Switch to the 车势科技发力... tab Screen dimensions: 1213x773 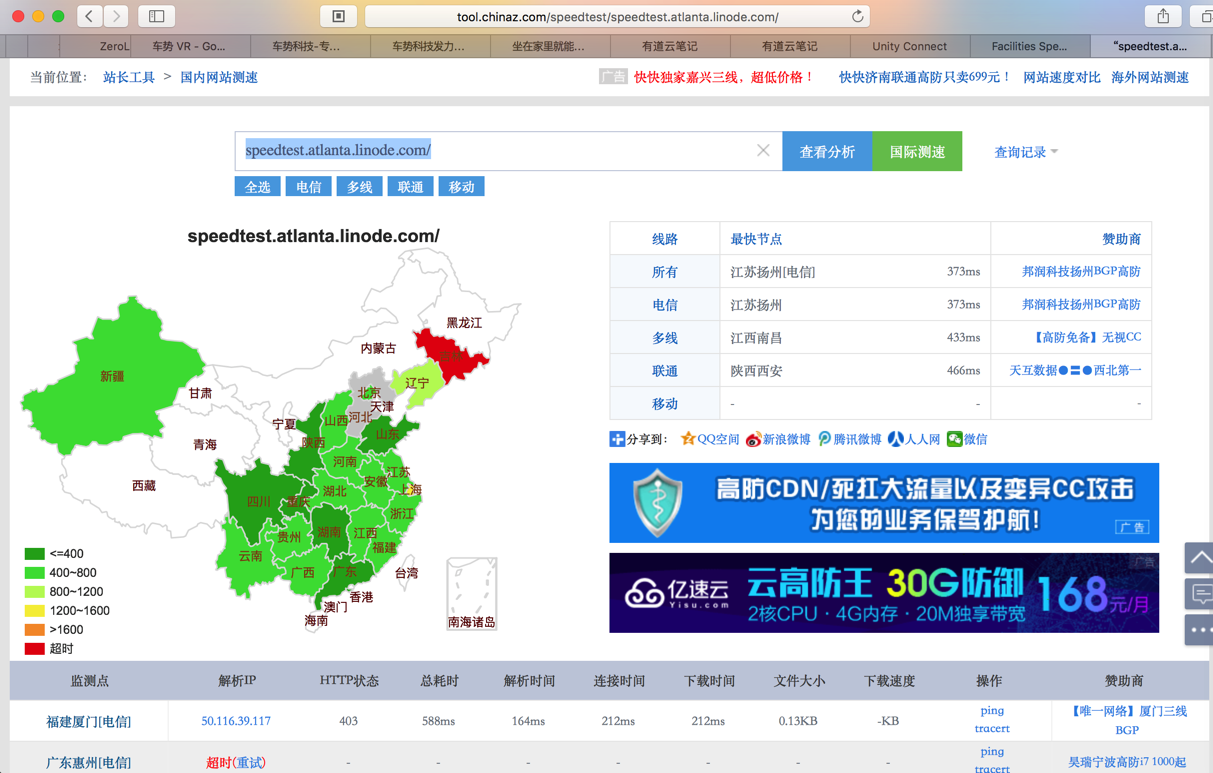click(x=428, y=46)
